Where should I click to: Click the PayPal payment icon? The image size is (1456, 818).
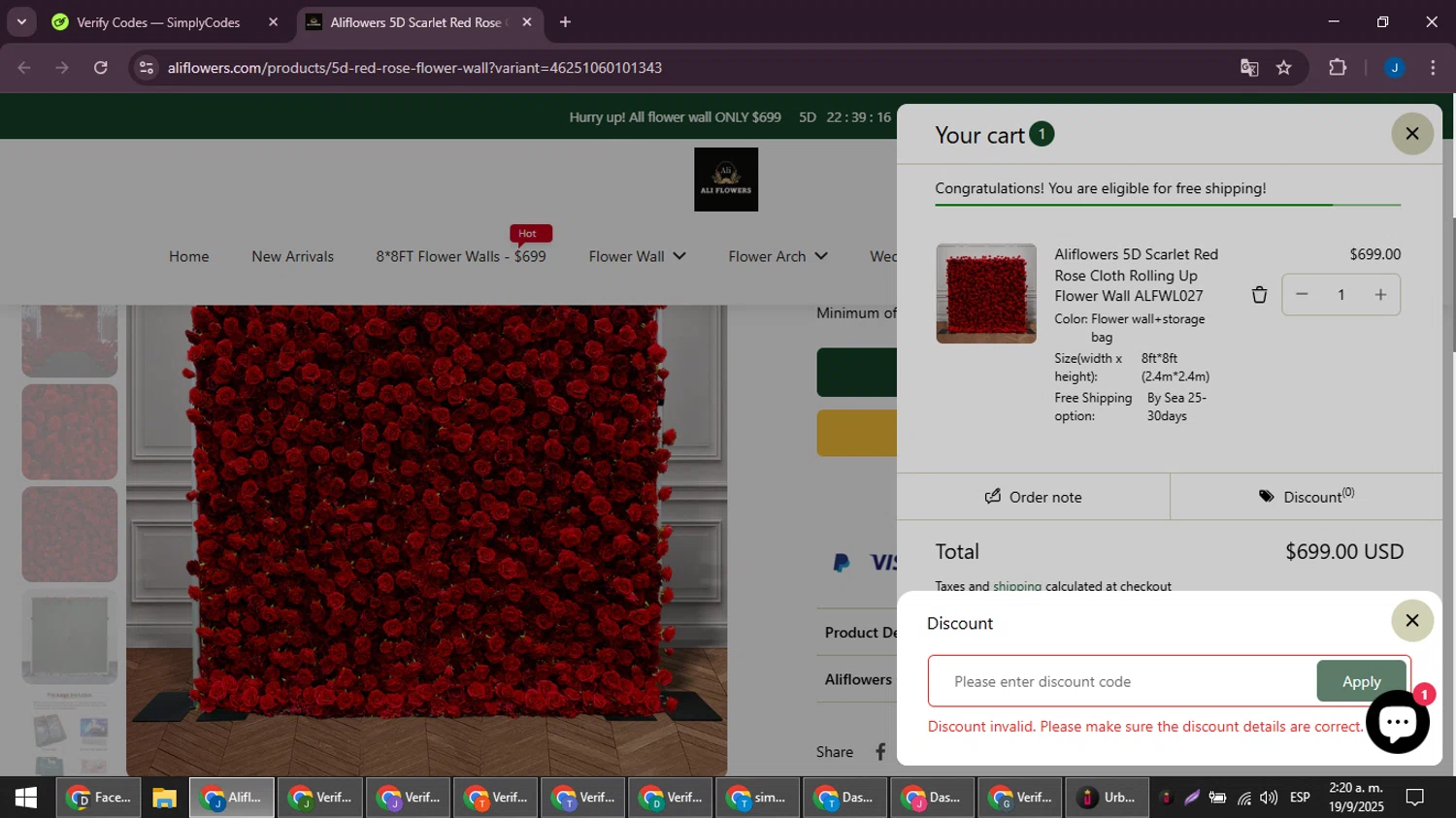click(842, 563)
